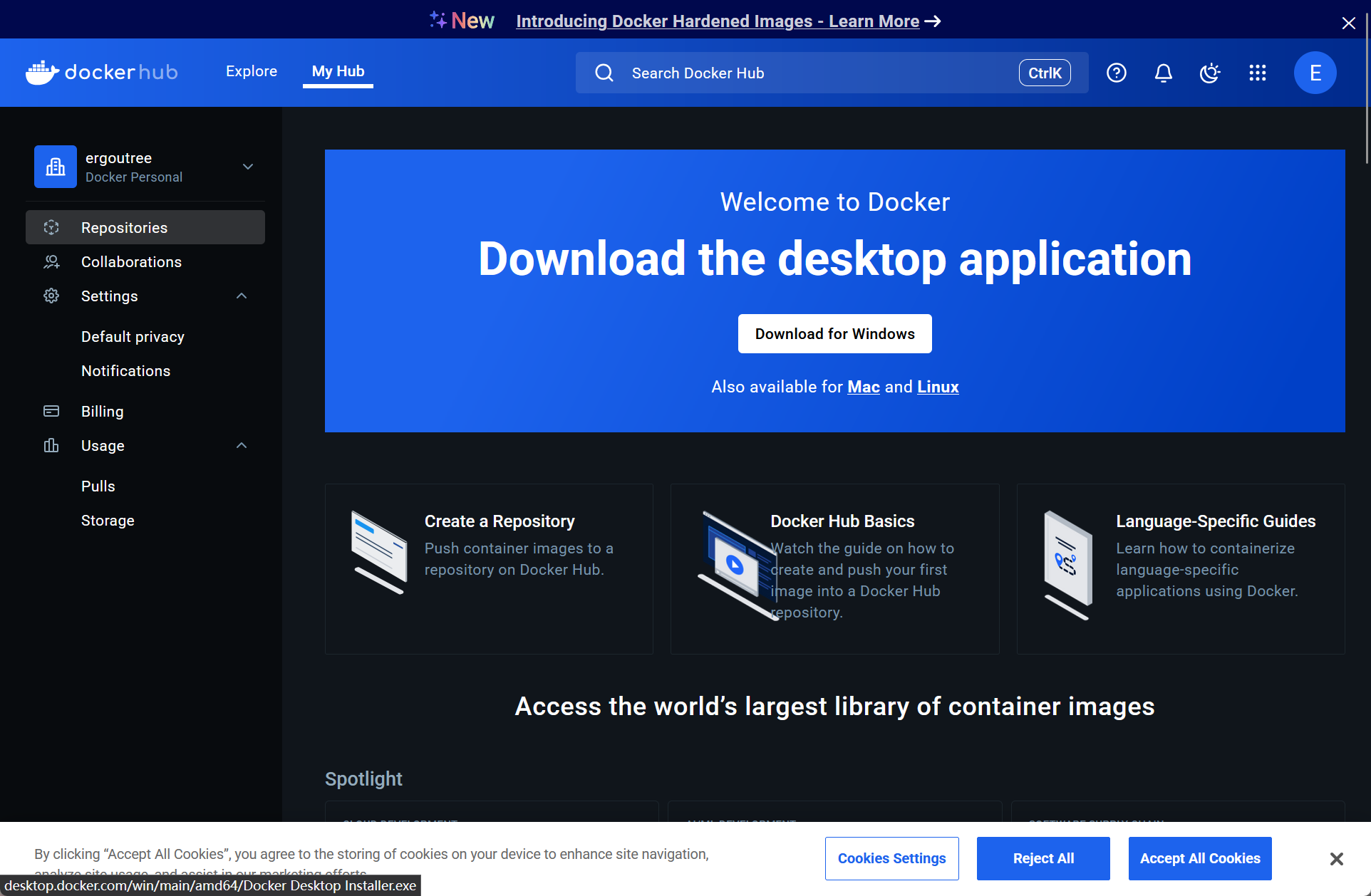The image size is (1371, 896).
Task: Click Reject All cookies
Action: coord(1043,858)
